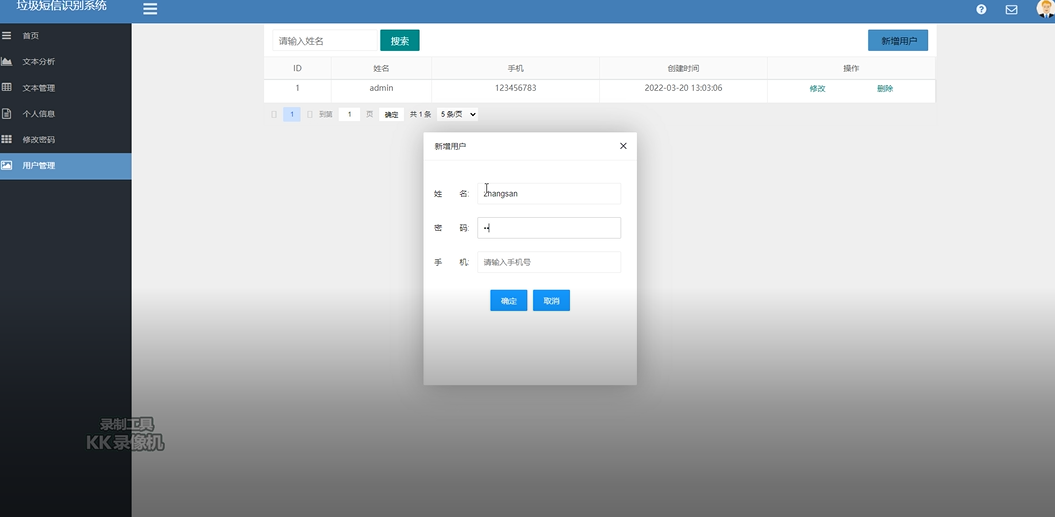This screenshot has height=517, width=1055.
Task: Click the 文本管理 table icon
Action: coord(7,88)
